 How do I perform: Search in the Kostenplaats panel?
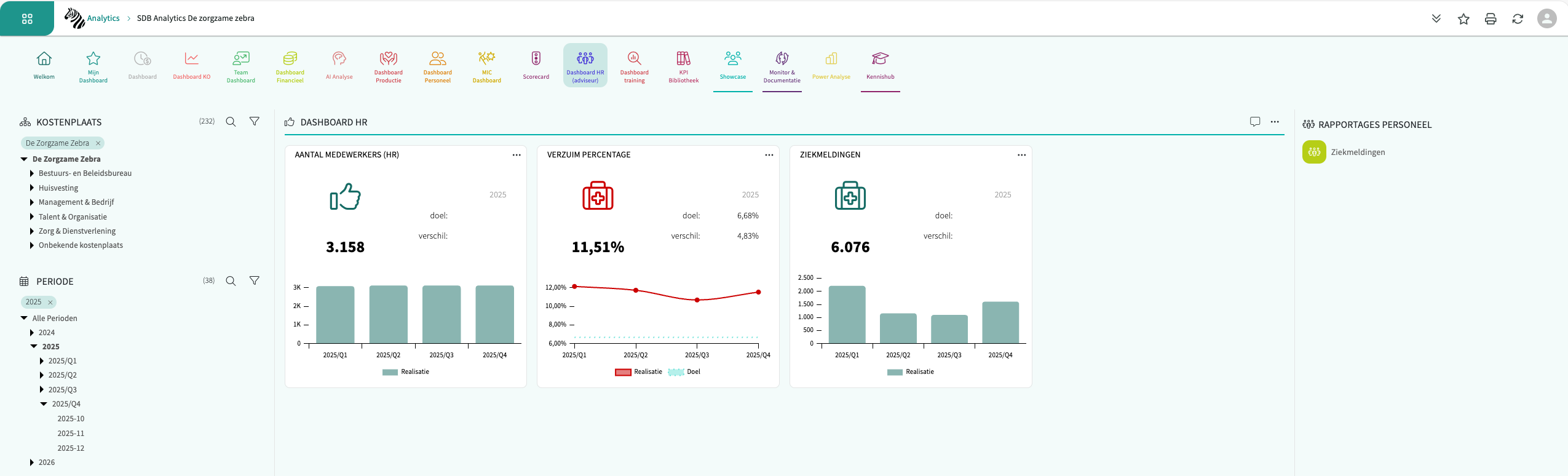click(x=231, y=122)
